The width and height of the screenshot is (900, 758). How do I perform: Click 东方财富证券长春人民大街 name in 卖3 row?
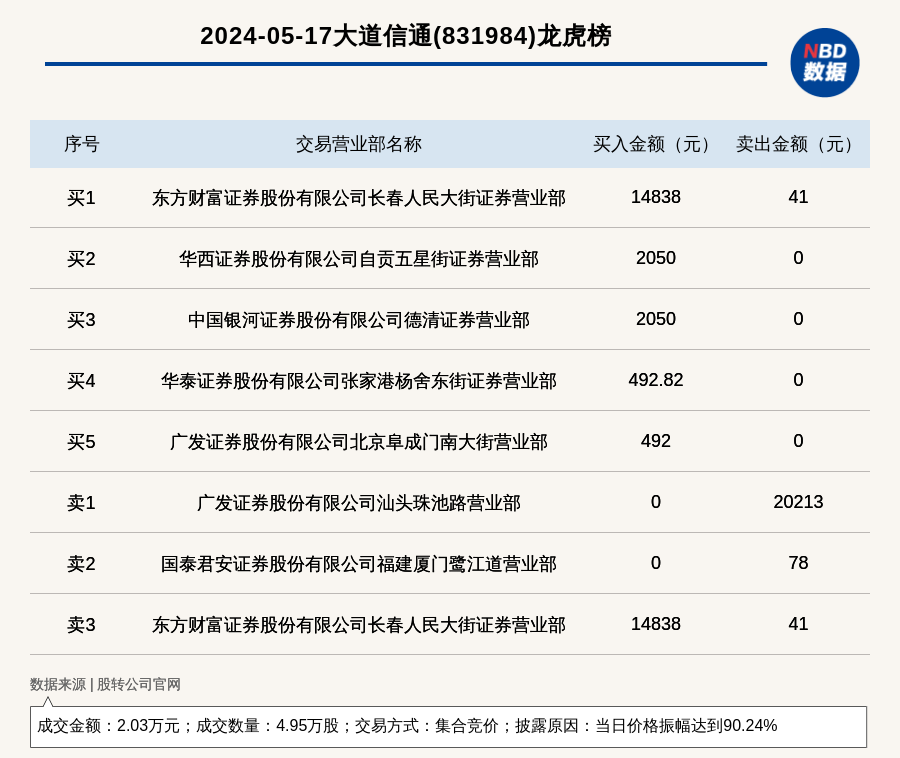pos(359,624)
